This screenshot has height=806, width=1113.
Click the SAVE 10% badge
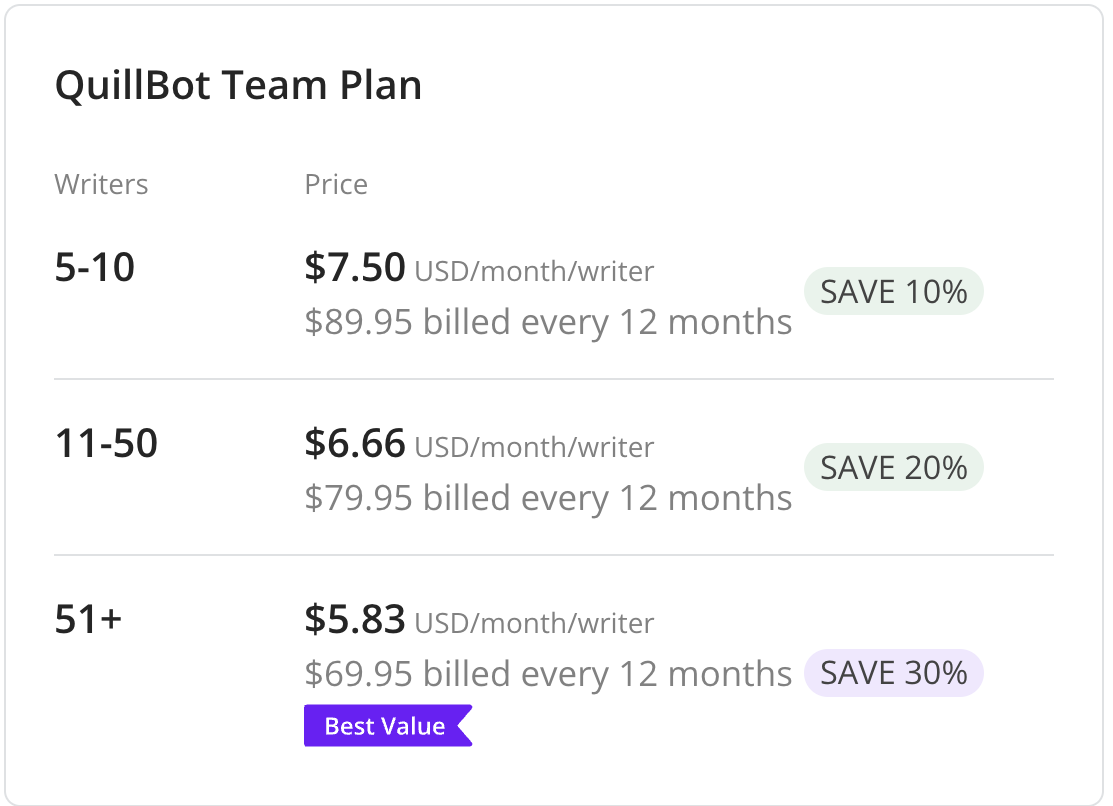coord(893,291)
